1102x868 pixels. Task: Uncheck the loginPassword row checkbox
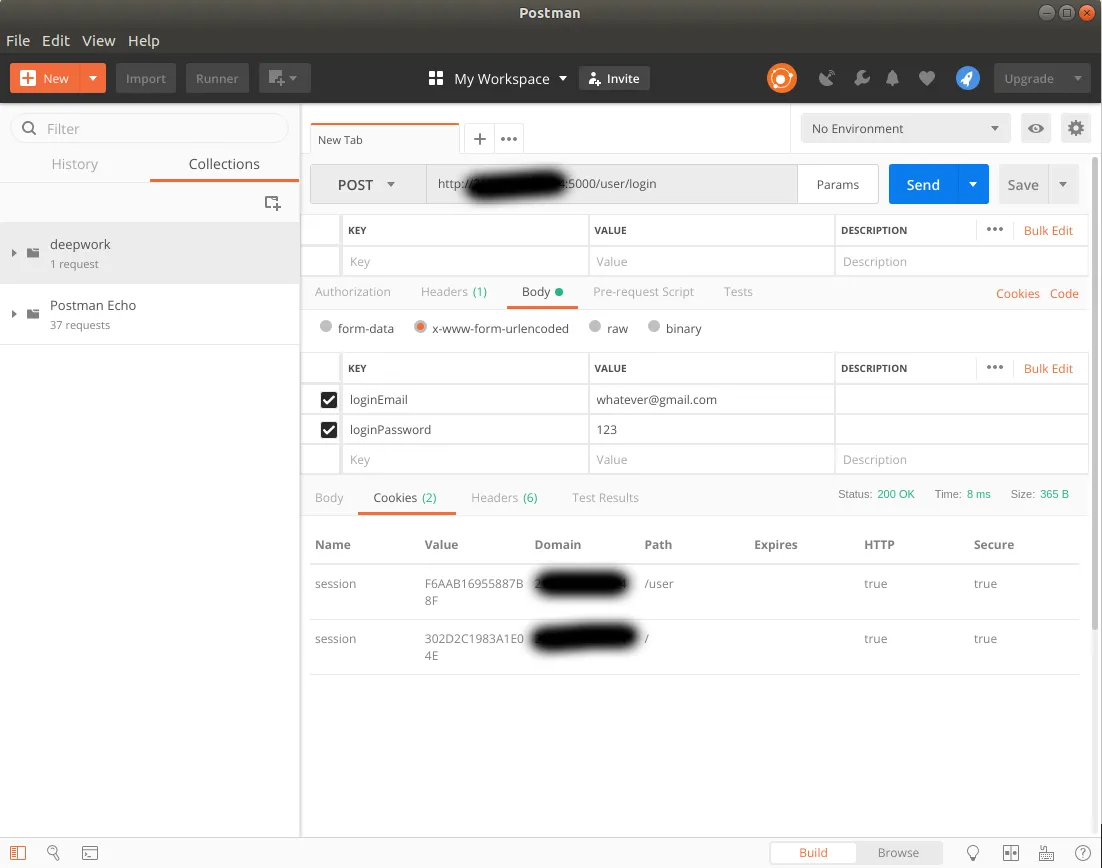[328, 429]
